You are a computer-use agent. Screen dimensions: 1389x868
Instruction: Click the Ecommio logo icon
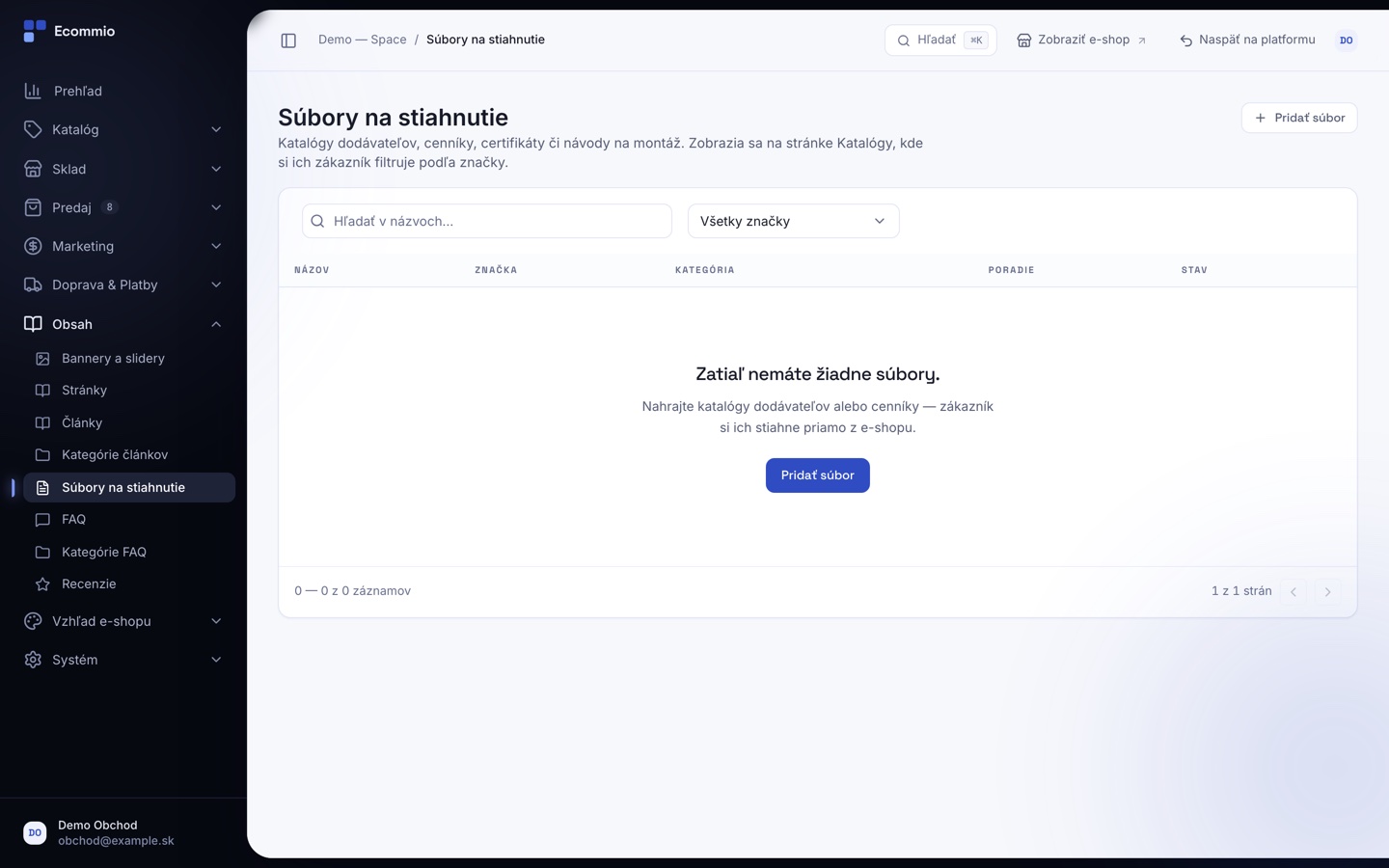coord(34,31)
